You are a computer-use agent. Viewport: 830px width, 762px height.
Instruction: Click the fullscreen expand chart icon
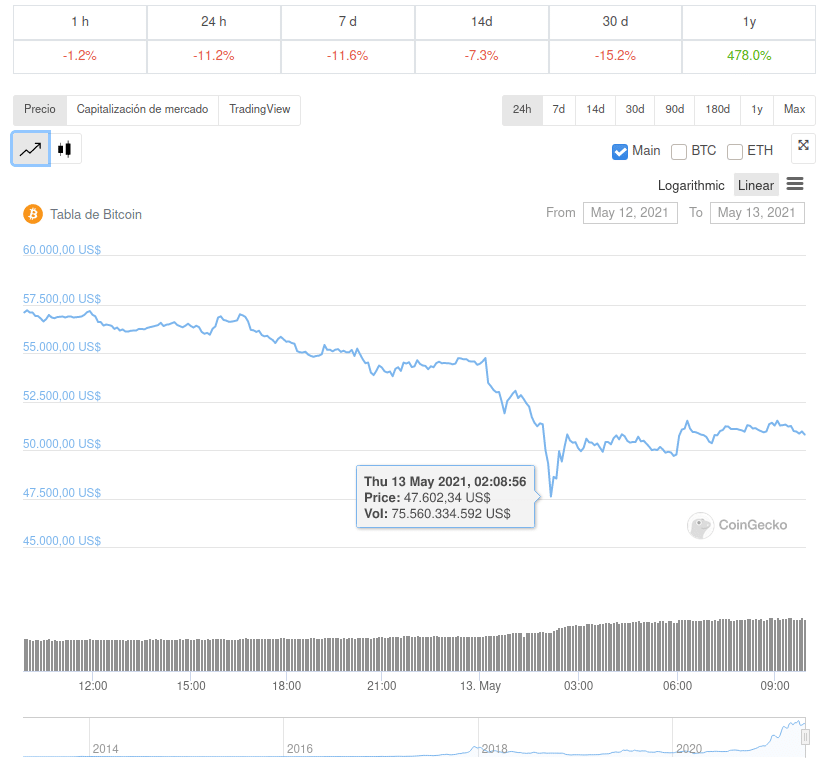[x=803, y=146]
